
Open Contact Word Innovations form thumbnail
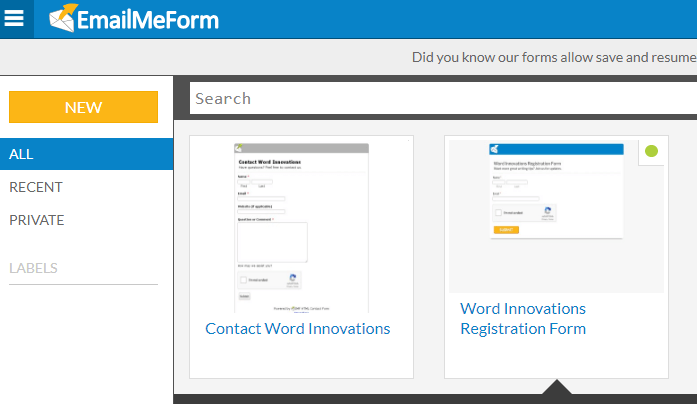301,227
